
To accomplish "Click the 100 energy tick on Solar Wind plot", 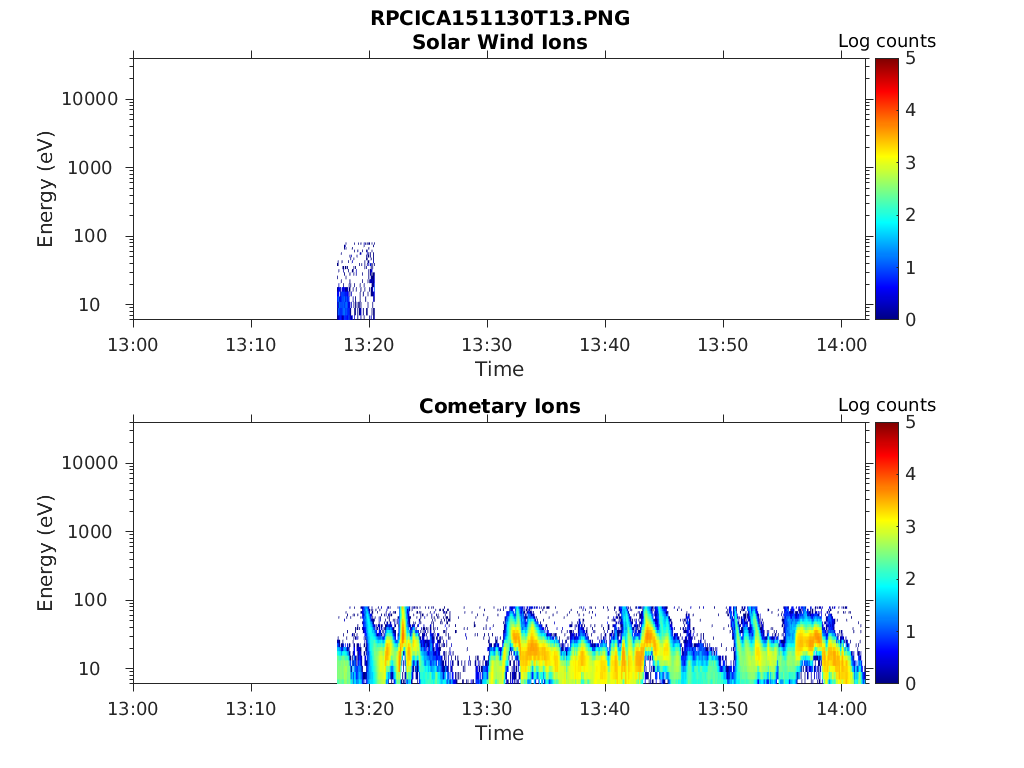I will (90, 236).
